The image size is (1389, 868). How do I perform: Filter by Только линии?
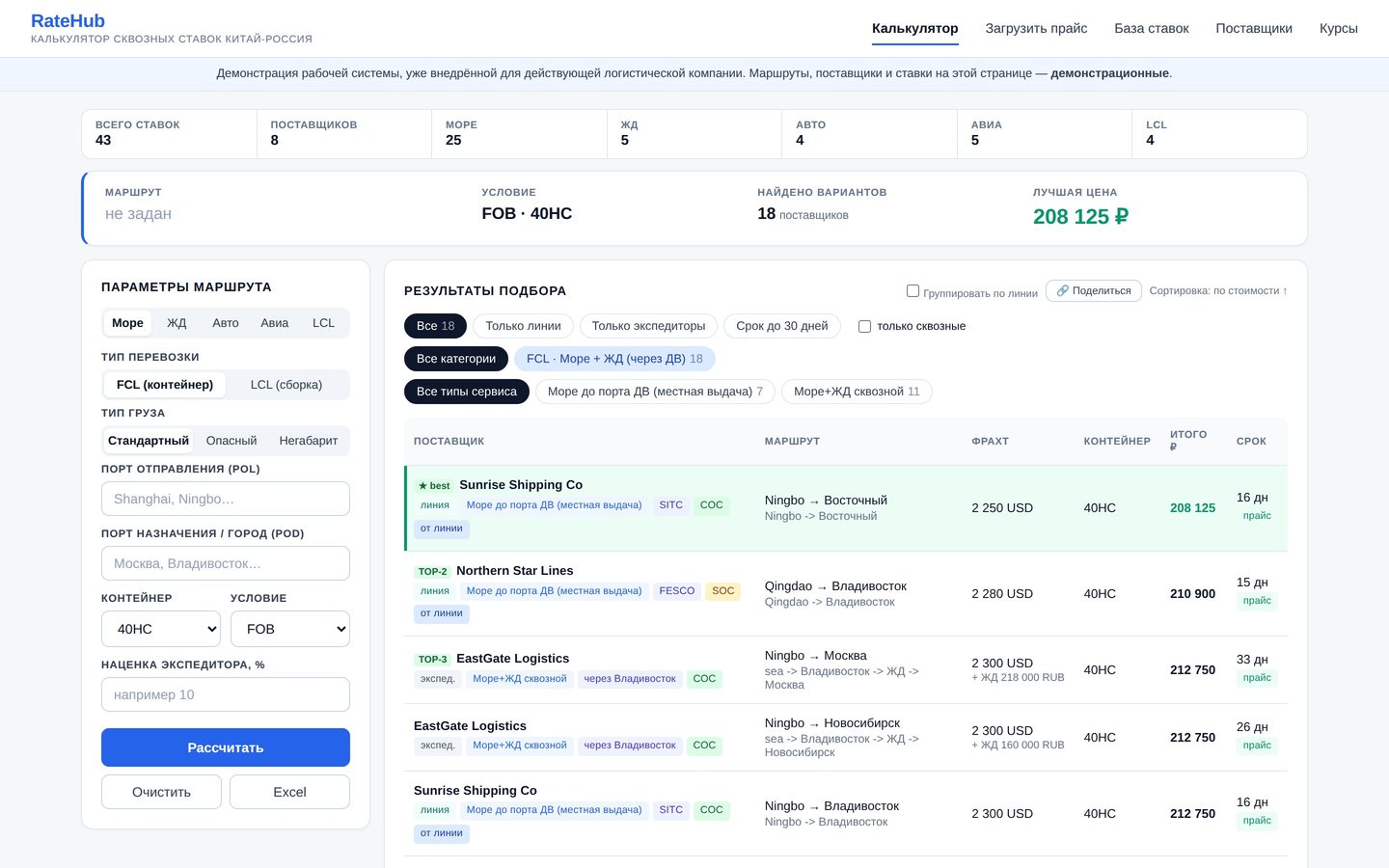click(x=523, y=326)
